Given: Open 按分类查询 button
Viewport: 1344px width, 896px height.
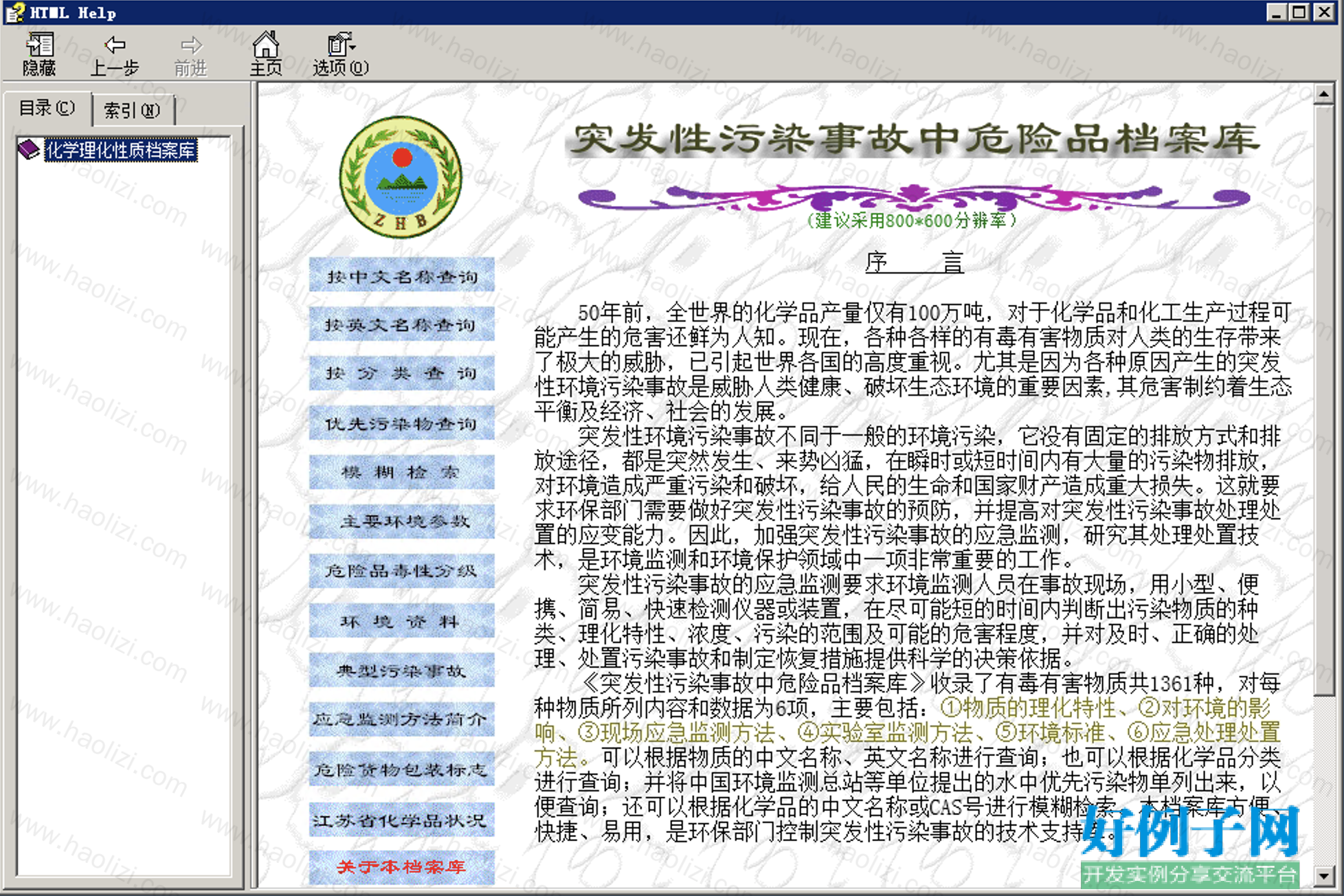Looking at the screenshot, I should point(402,373).
